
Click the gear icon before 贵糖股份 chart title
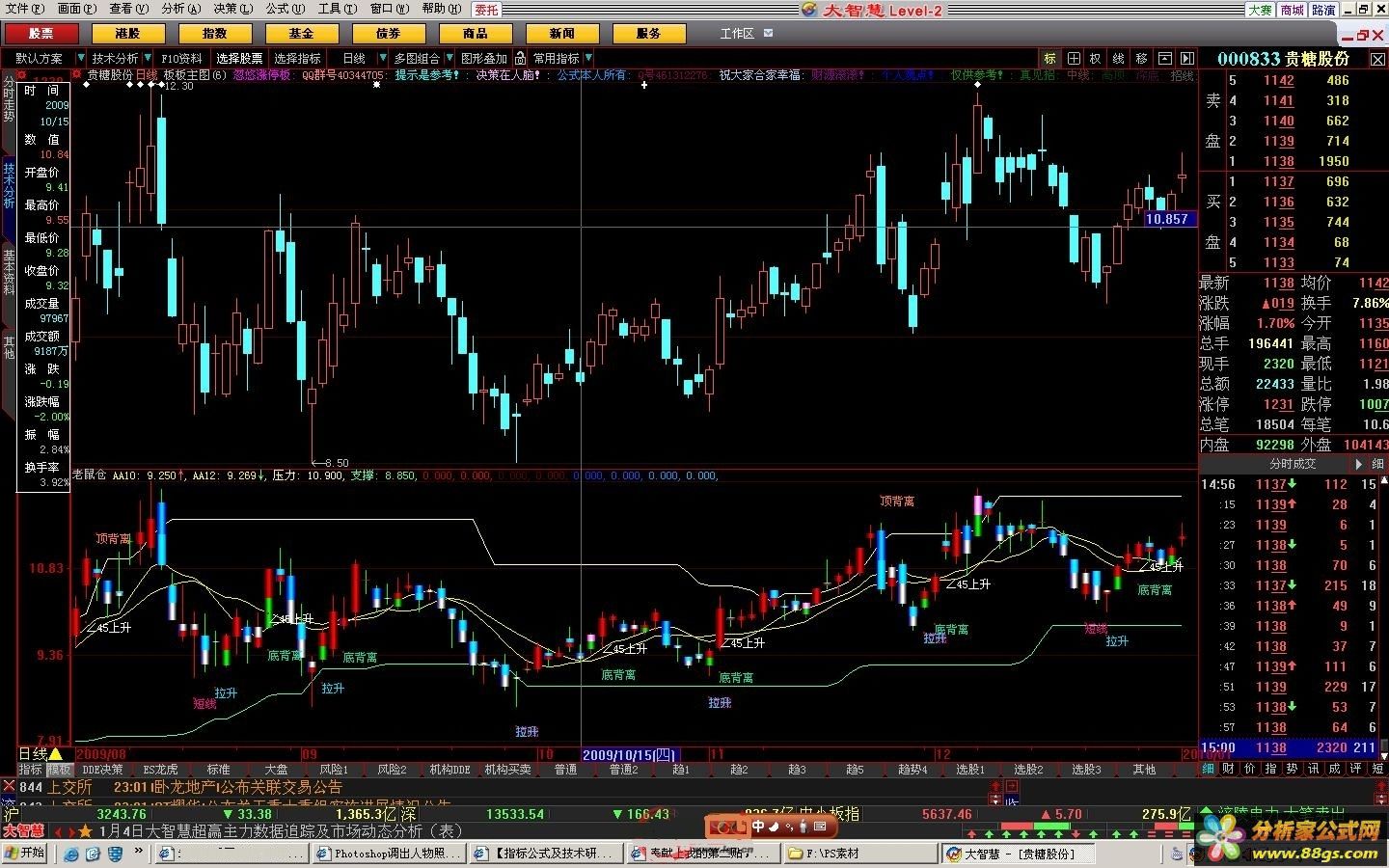pos(76,74)
